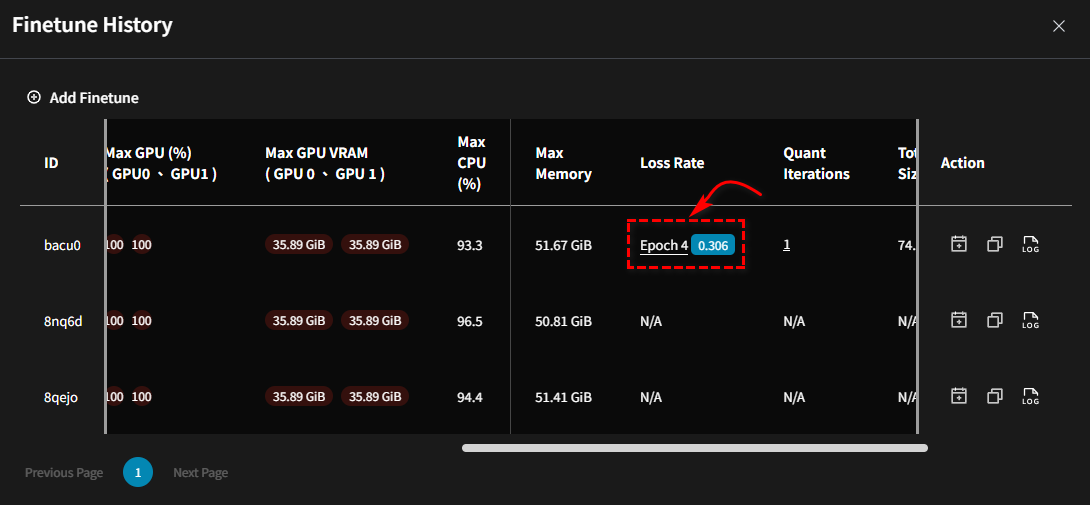
Task: Go to Next Page
Action: coord(200,472)
